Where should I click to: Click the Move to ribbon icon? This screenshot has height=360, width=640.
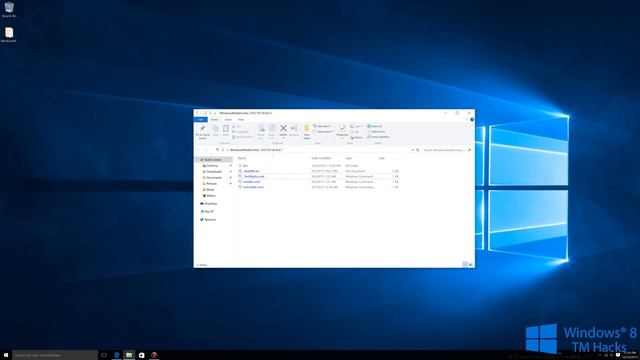pyautogui.click(x=261, y=132)
